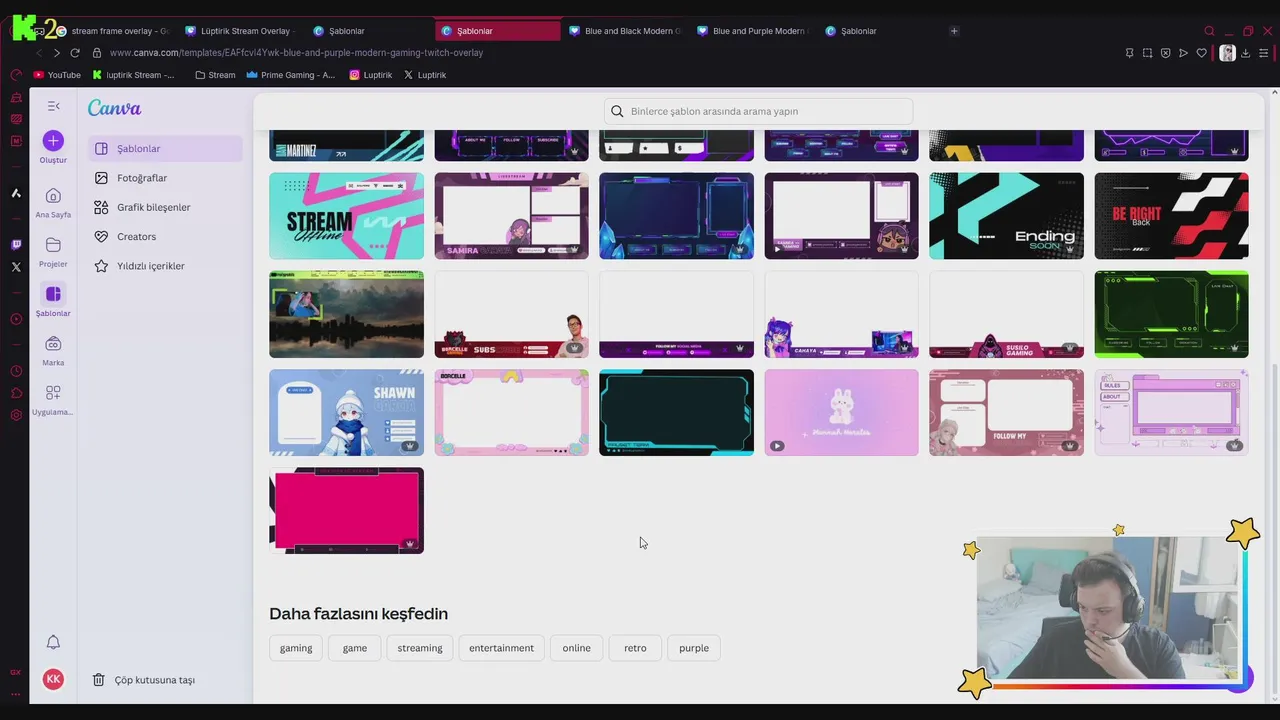Open Creators section
The height and width of the screenshot is (720, 1280).
pos(165,237)
